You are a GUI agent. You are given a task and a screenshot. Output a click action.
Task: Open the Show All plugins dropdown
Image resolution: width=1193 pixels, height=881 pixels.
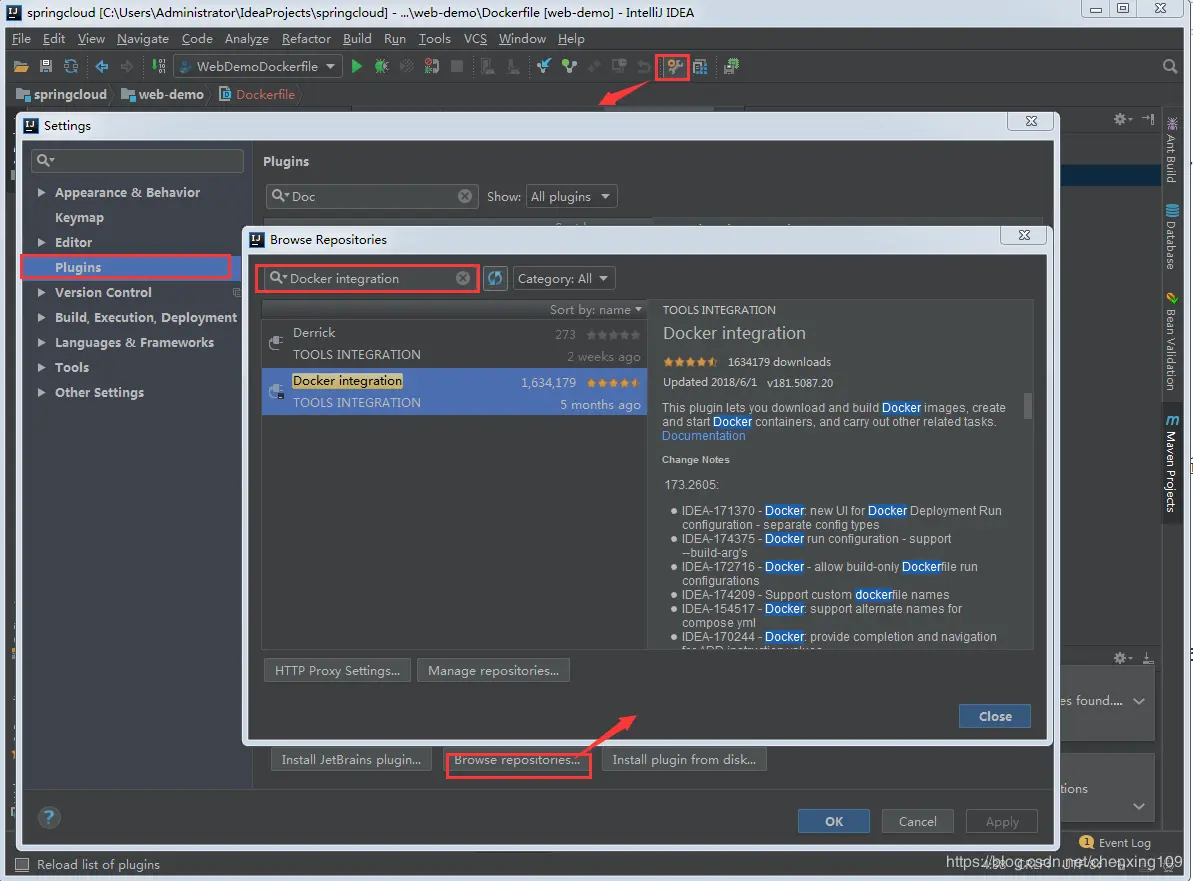pyautogui.click(x=571, y=196)
